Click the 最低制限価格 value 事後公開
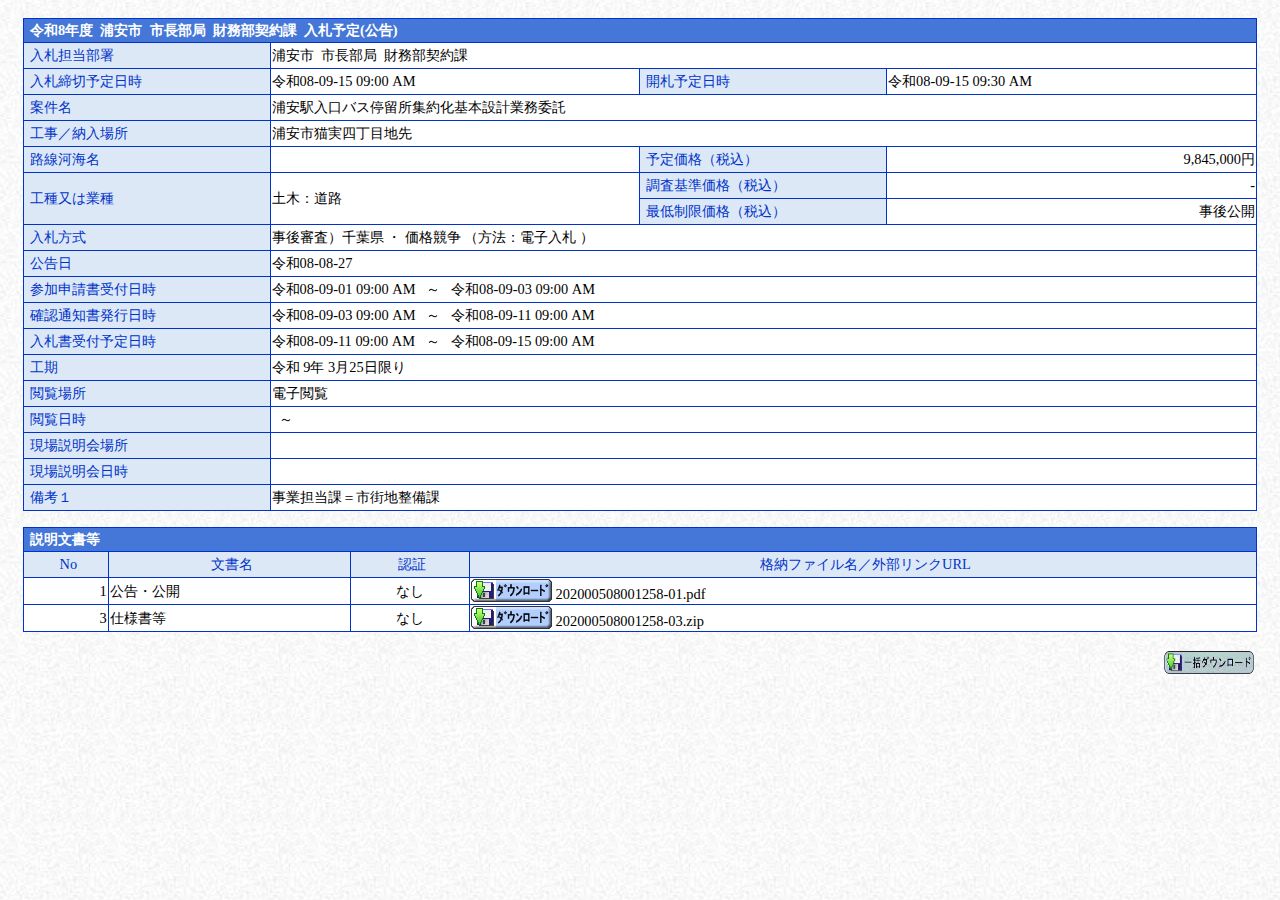Image resolution: width=1280 pixels, height=900 pixels. pyautogui.click(x=1227, y=211)
